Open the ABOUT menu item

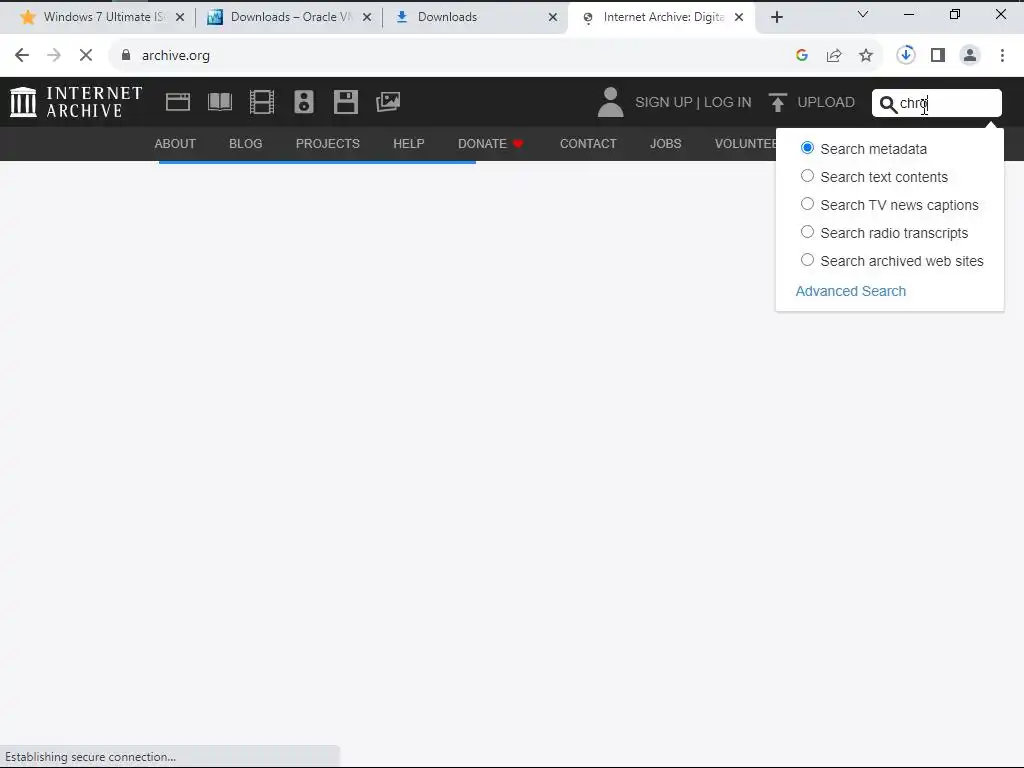(x=175, y=144)
